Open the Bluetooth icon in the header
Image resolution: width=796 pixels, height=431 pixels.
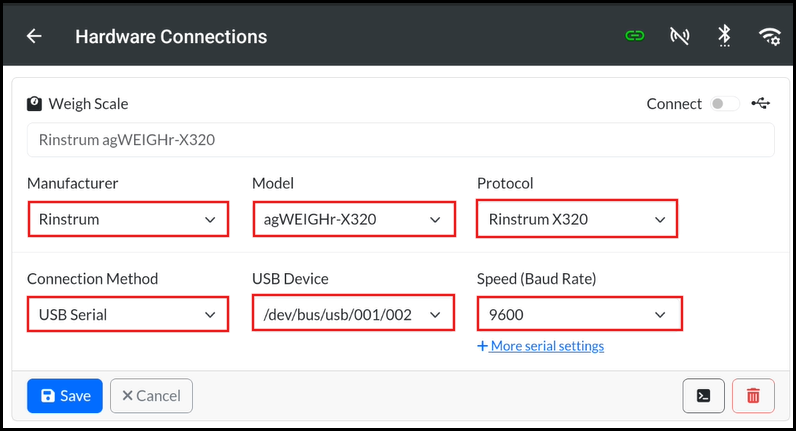[x=724, y=36]
